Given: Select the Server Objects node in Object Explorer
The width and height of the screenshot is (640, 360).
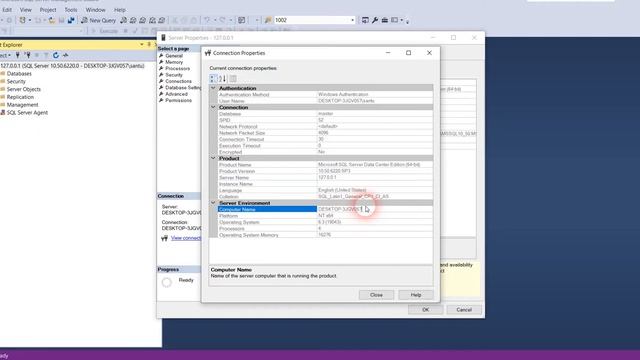Looking at the screenshot, I should point(24,89).
